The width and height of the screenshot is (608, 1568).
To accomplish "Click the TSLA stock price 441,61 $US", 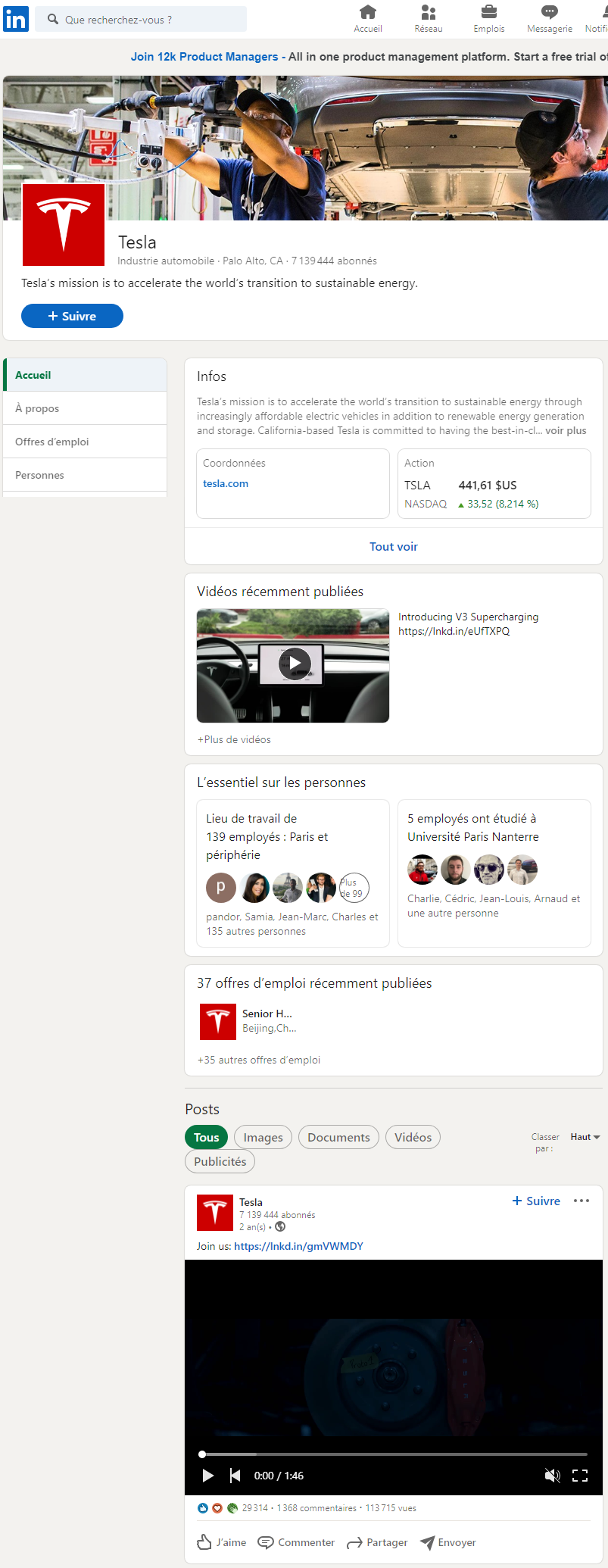I will (488, 485).
